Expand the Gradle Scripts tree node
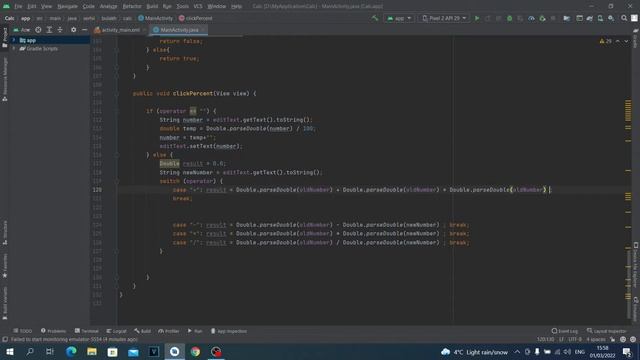Viewport: 640px width, 360px height. coord(14,49)
